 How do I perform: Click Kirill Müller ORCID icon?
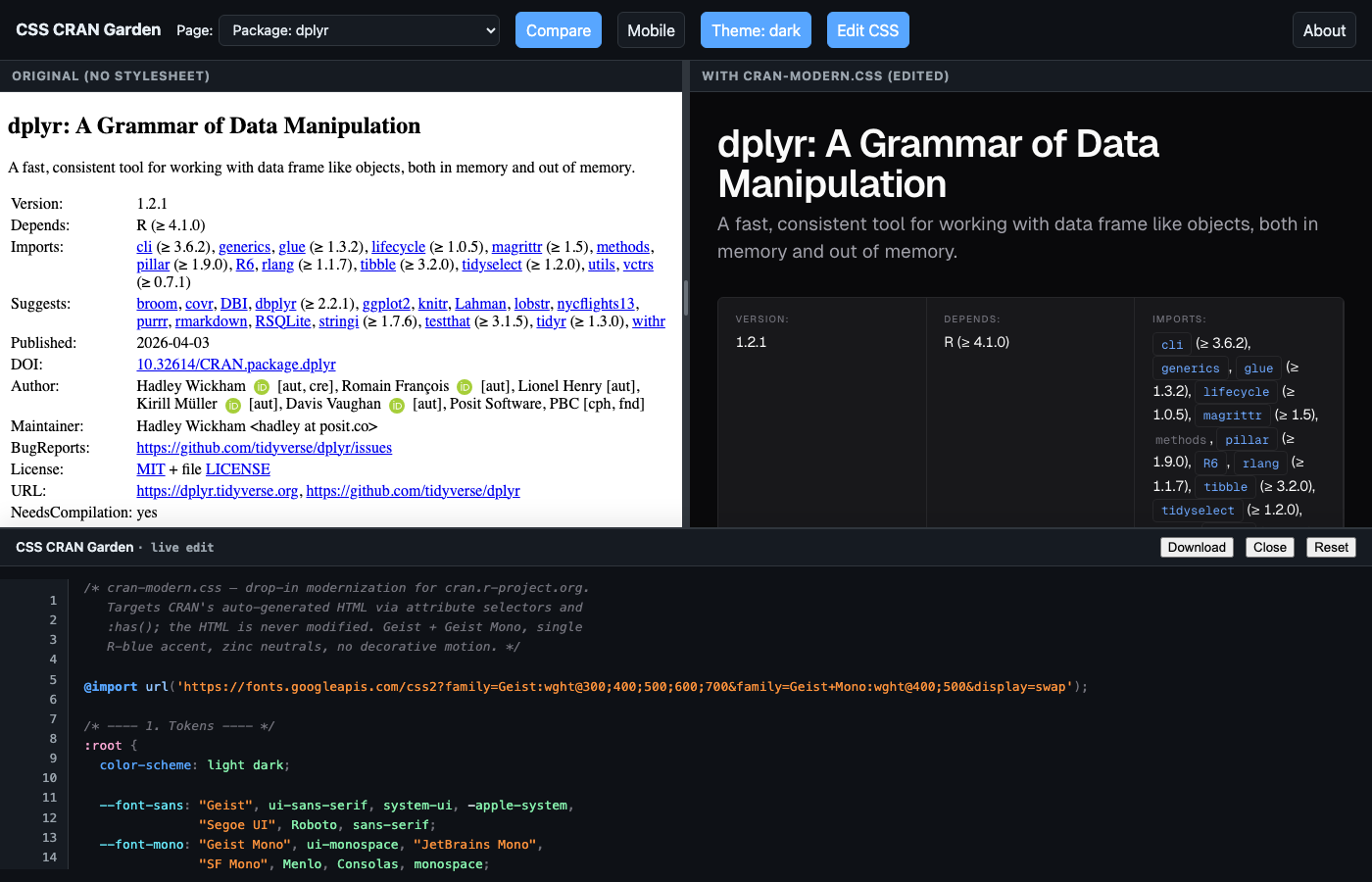[233, 405]
